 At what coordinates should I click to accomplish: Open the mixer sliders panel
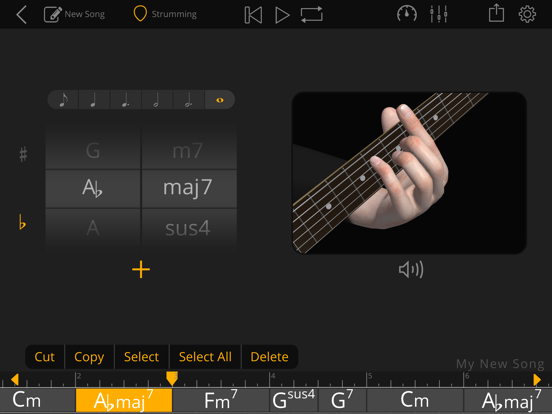439,14
